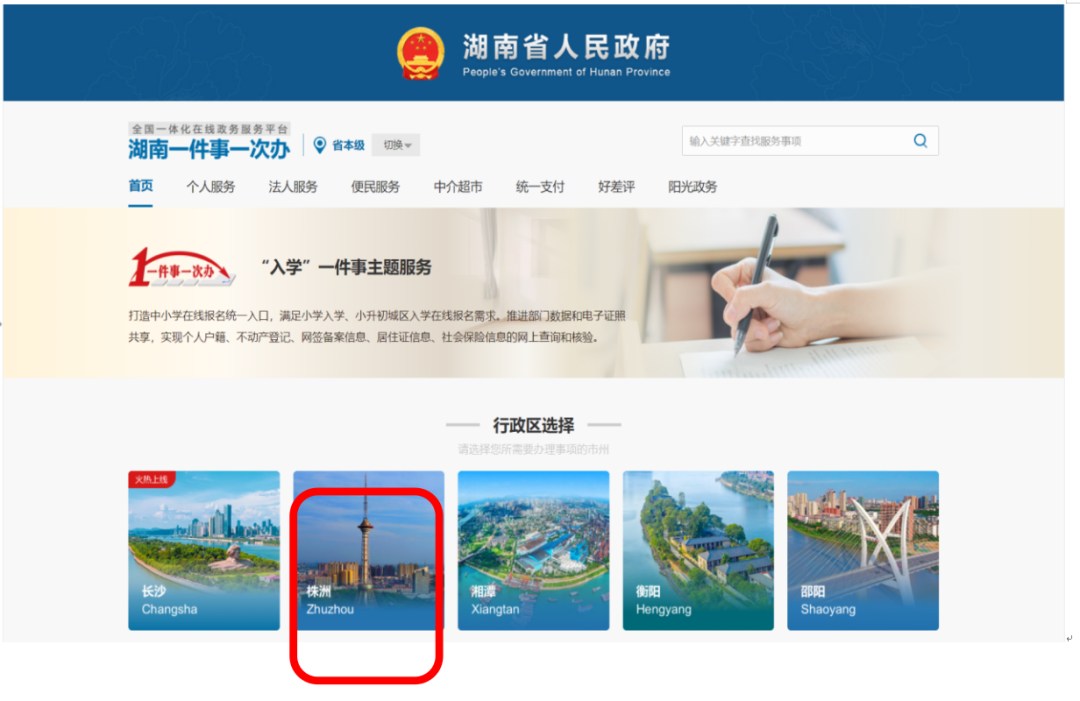Open the 好差评 tab
The image size is (1080, 701).
pos(616,187)
